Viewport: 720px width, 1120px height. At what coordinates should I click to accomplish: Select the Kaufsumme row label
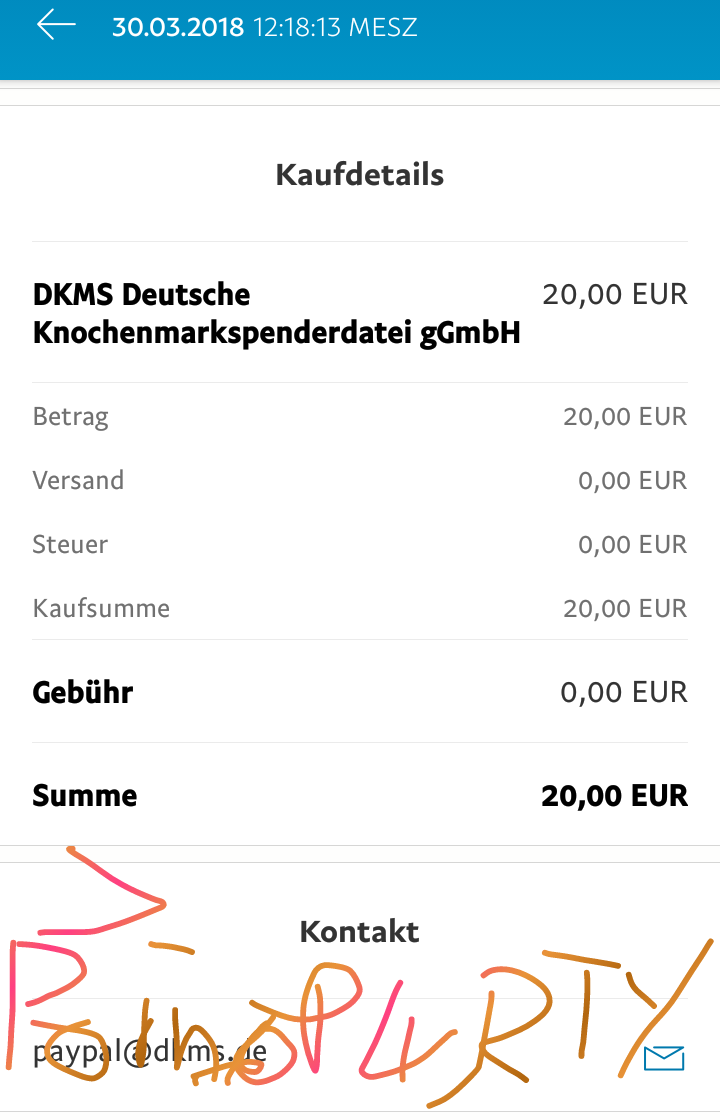tap(101, 609)
